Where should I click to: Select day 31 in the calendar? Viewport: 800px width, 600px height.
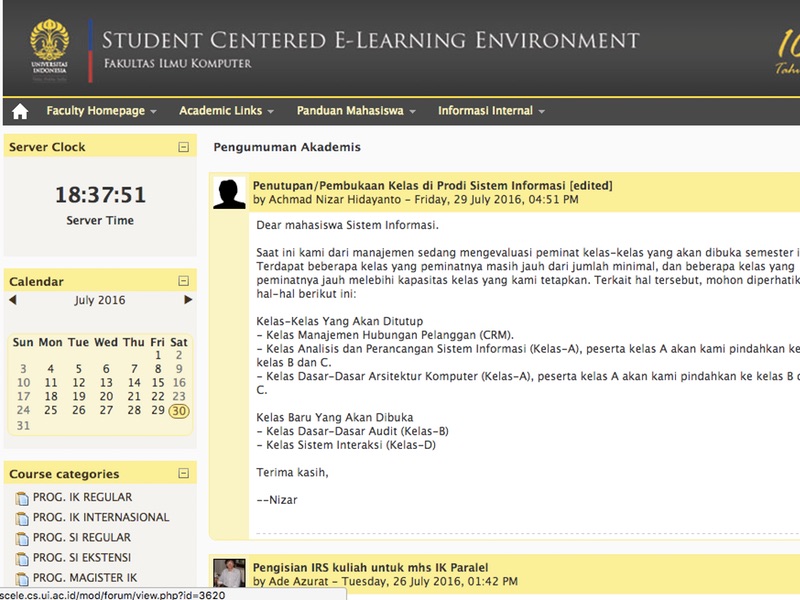coord(23,426)
